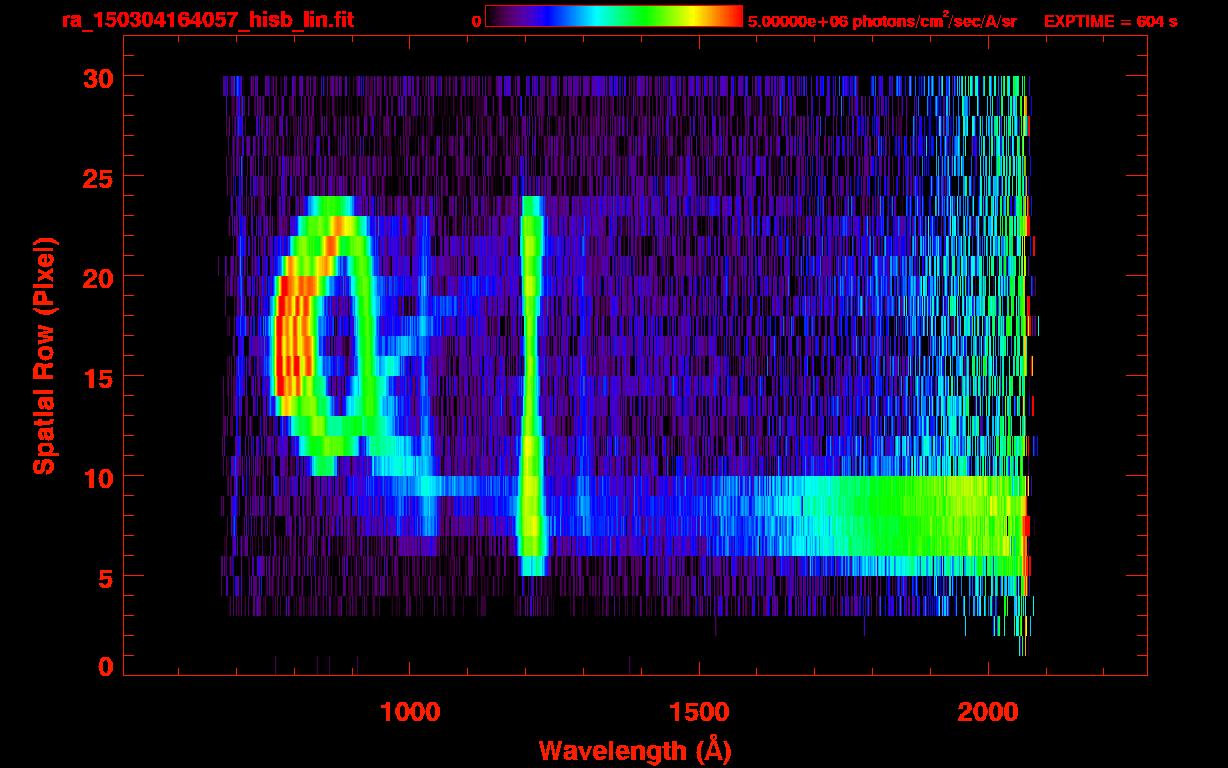This screenshot has height=768, width=1228.
Task: Click the x-axis tick label 2000
Action: click(x=988, y=711)
